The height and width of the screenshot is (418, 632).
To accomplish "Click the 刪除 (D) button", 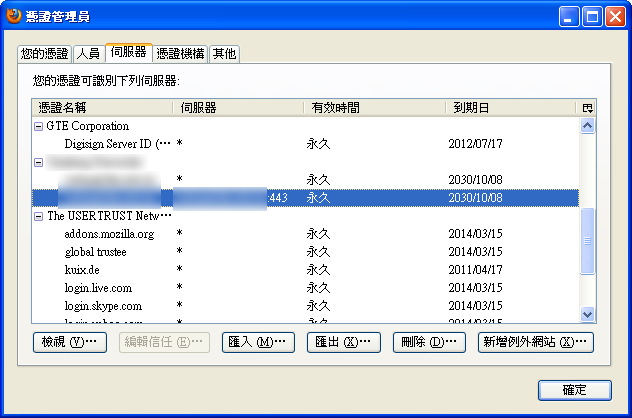I will pyautogui.click(x=429, y=342).
